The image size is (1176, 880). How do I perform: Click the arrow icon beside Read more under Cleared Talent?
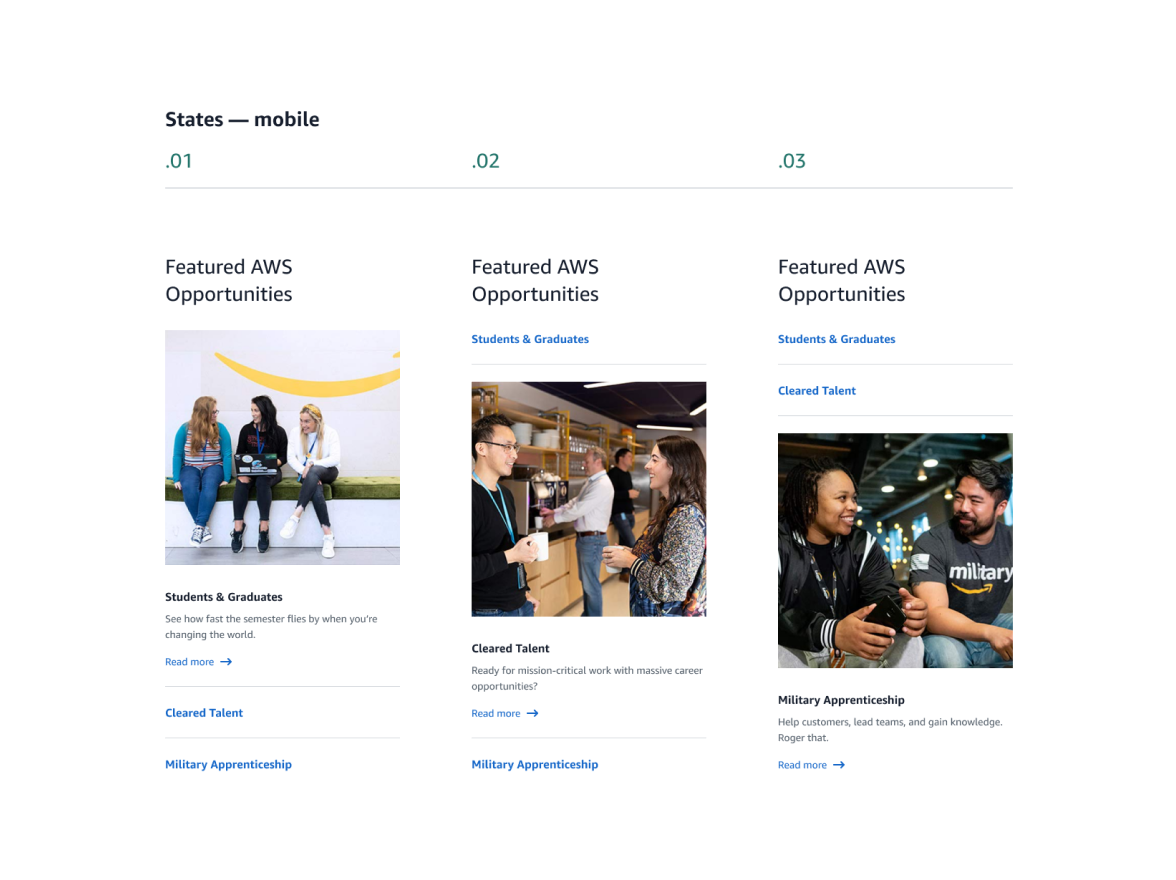click(x=532, y=713)
